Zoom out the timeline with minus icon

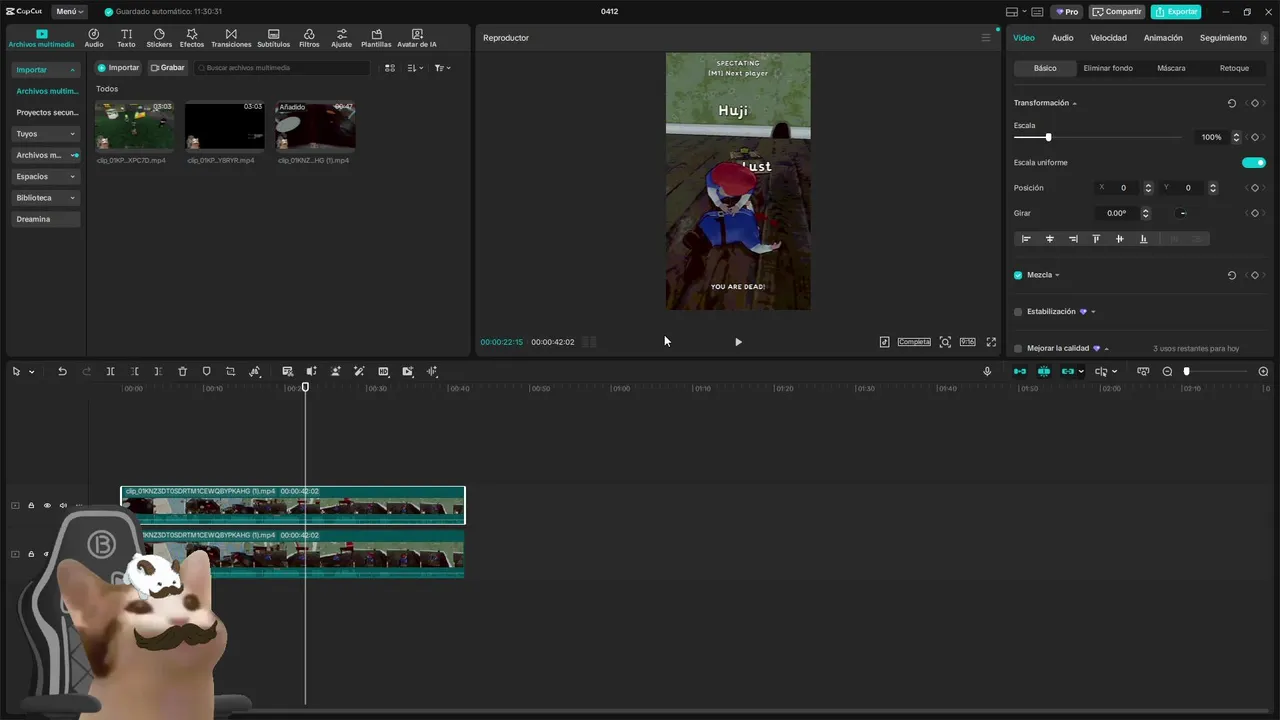[1167, 371]
